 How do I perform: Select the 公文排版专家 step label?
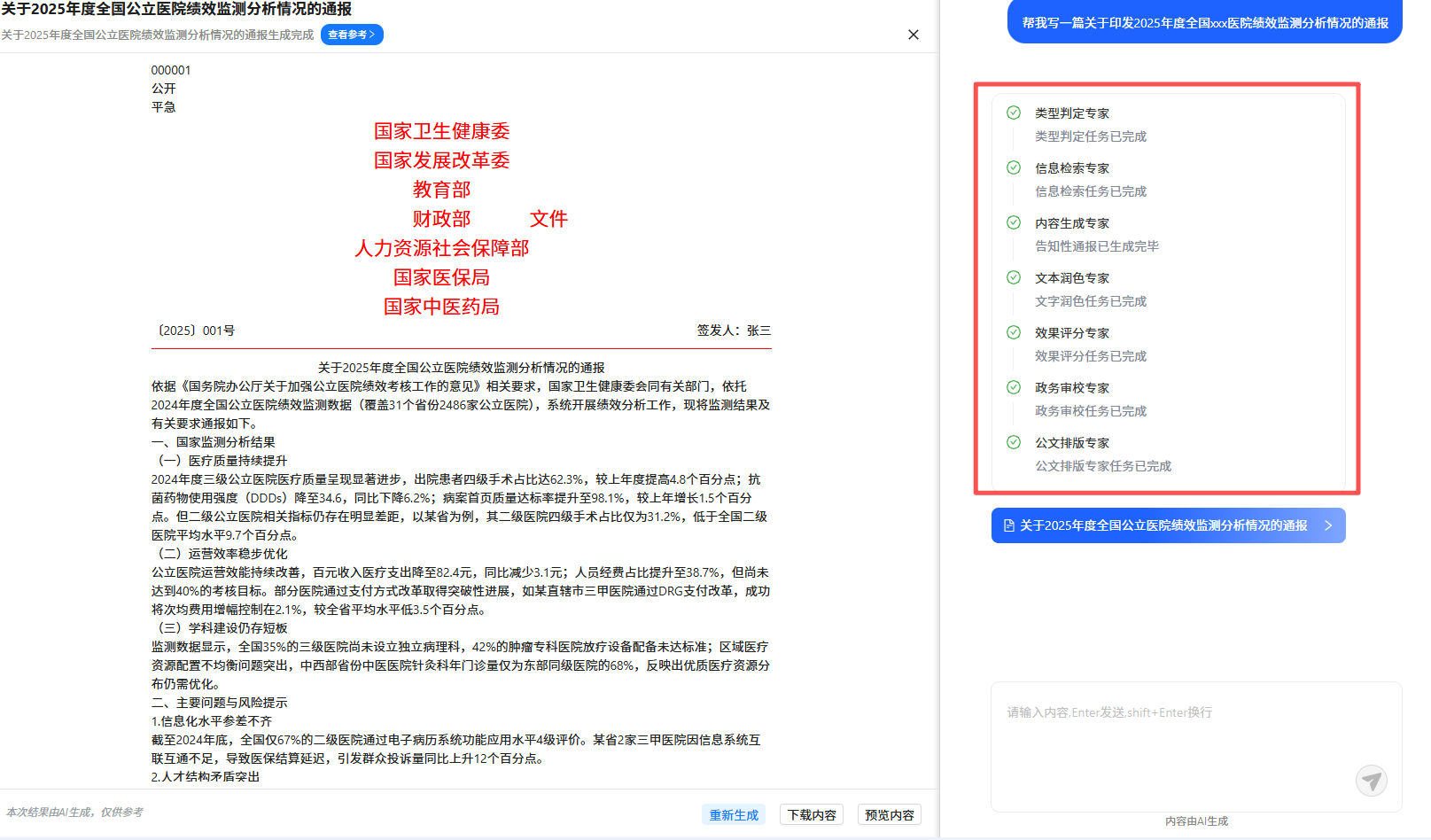1072,443
